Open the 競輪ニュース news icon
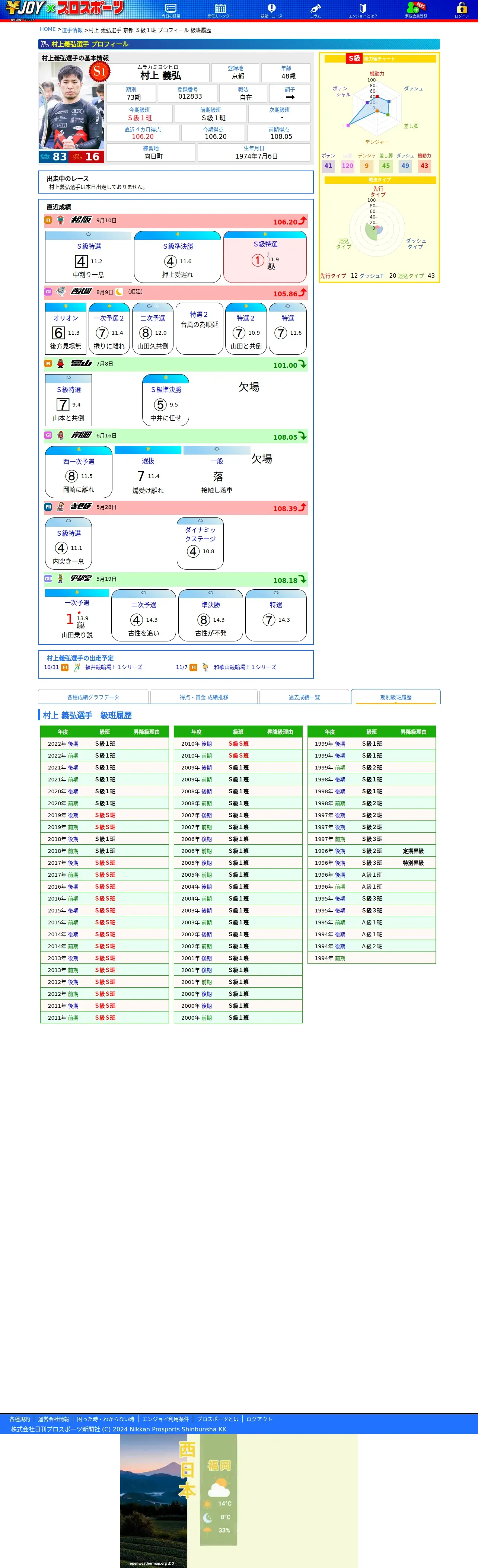The height and width of the screenshot is (1568, 478). click(272, 10)
